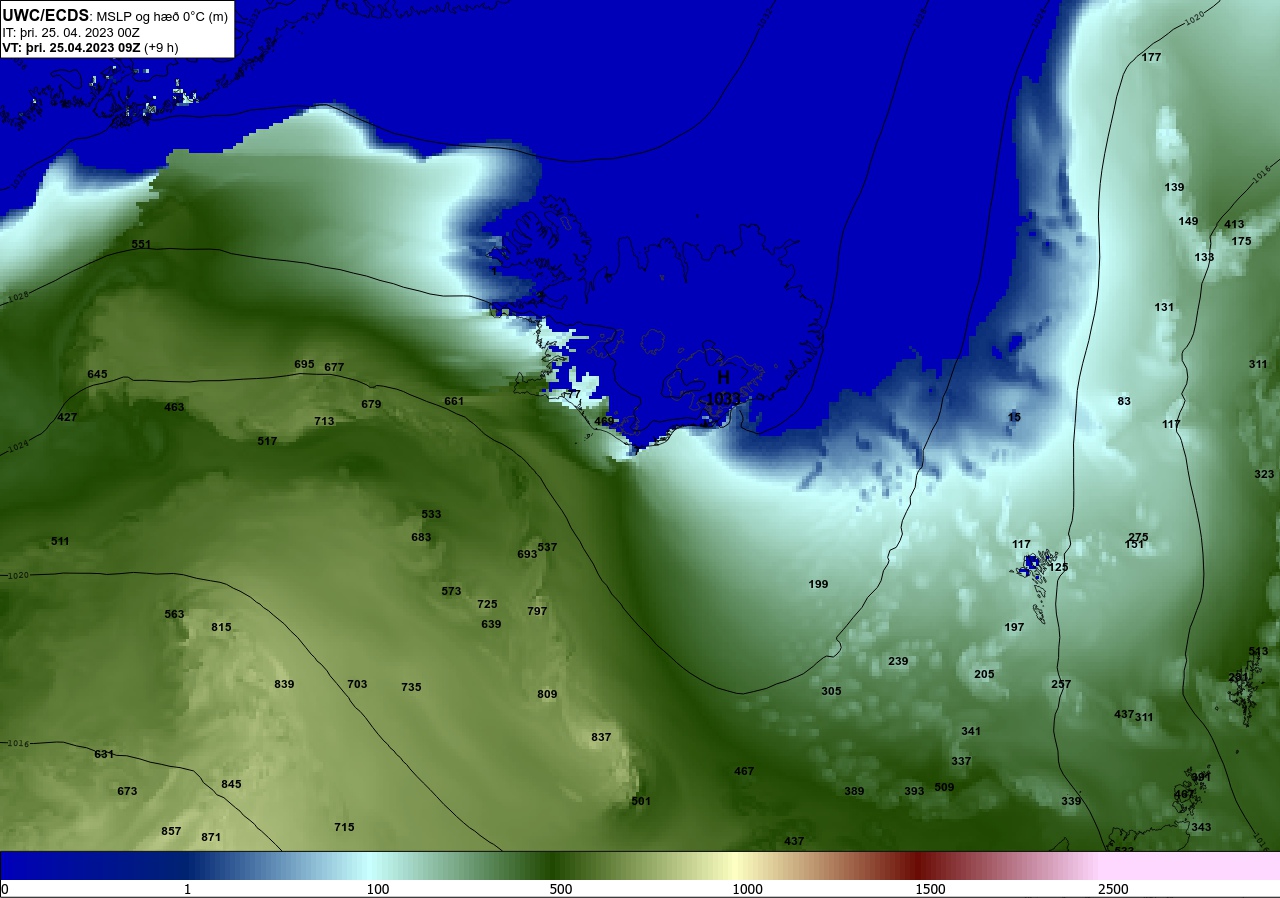Click the freezing level value 845
This screenshot has width=1280, height=898.
coord(231,784)
